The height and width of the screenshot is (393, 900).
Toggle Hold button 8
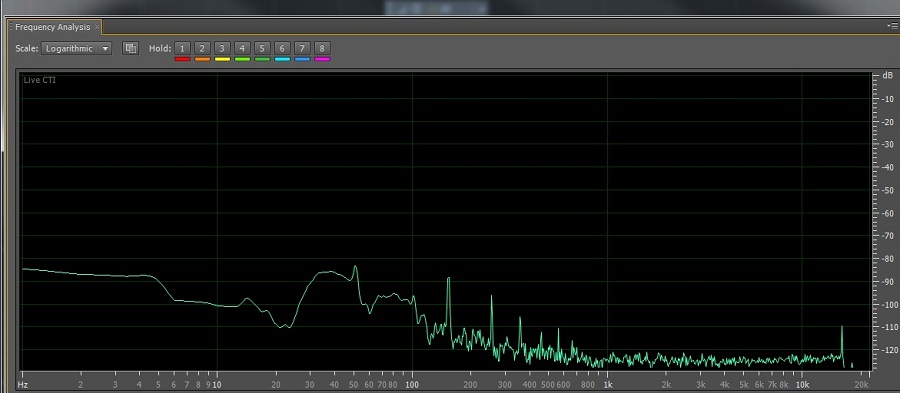(x=323, y=48)
